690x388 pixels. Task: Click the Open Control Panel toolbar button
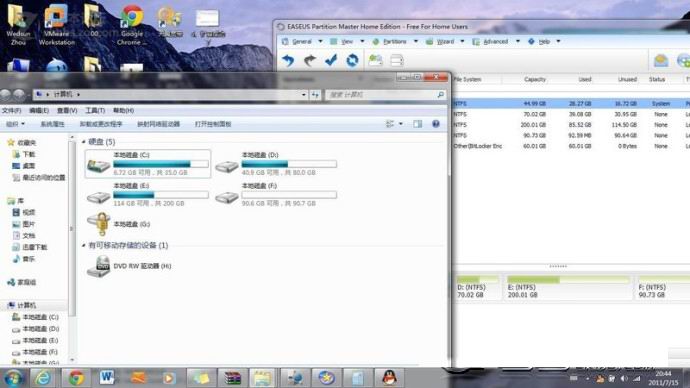[x=213, y=124]
